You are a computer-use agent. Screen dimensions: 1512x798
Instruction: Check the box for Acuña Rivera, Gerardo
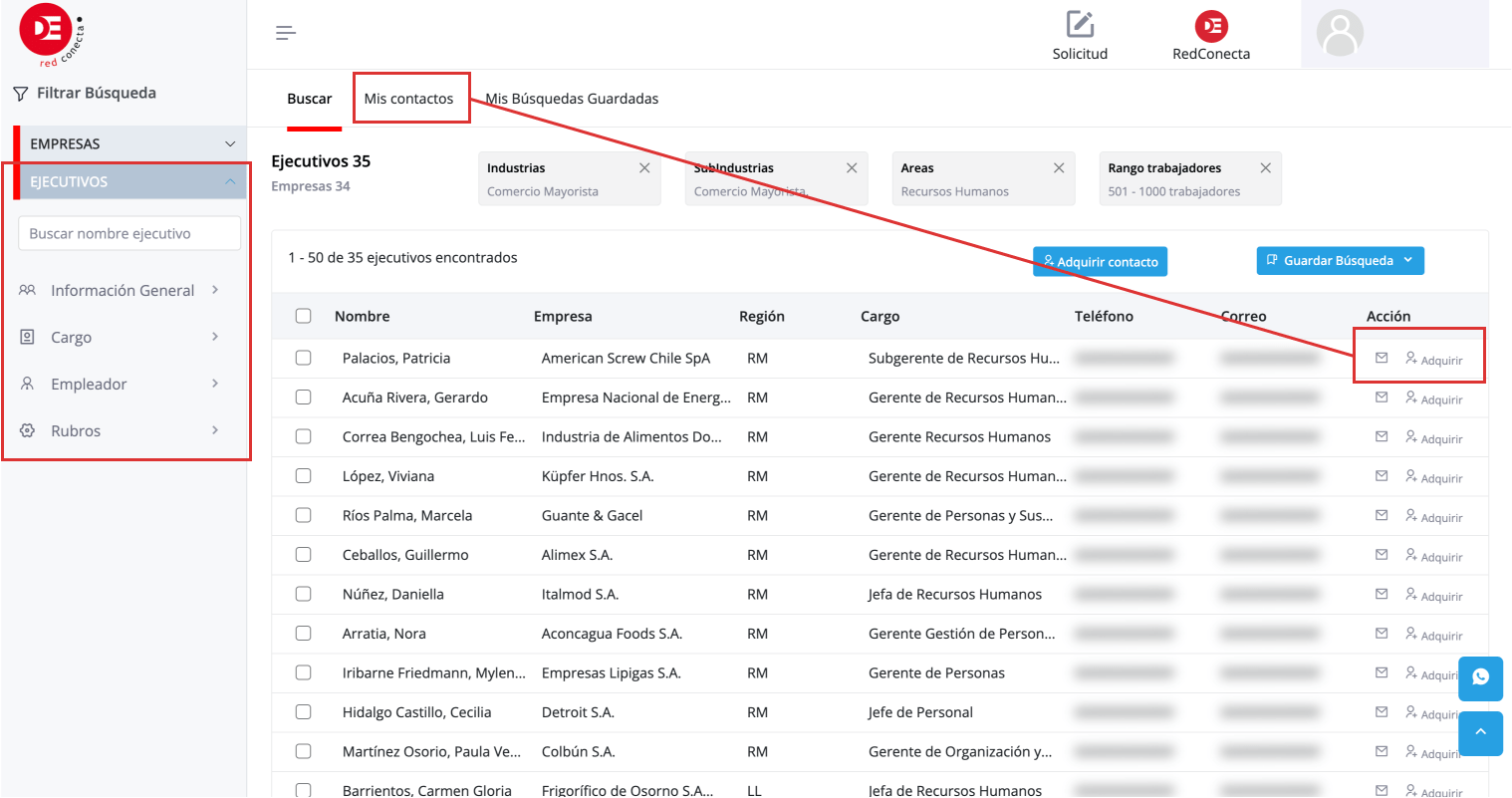[303, 397]
